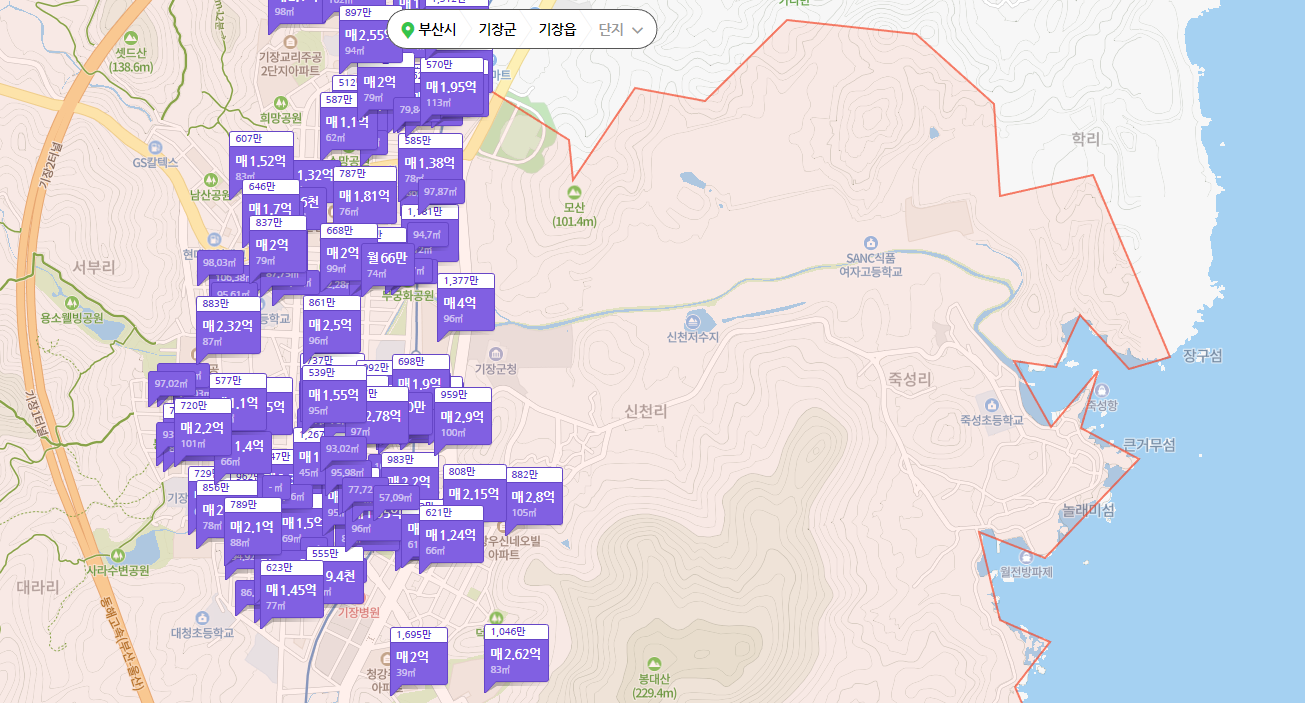This screenshot has width=1305, height=703.
Task: Open the 기장읍 town selector
Action: point(557,30)
